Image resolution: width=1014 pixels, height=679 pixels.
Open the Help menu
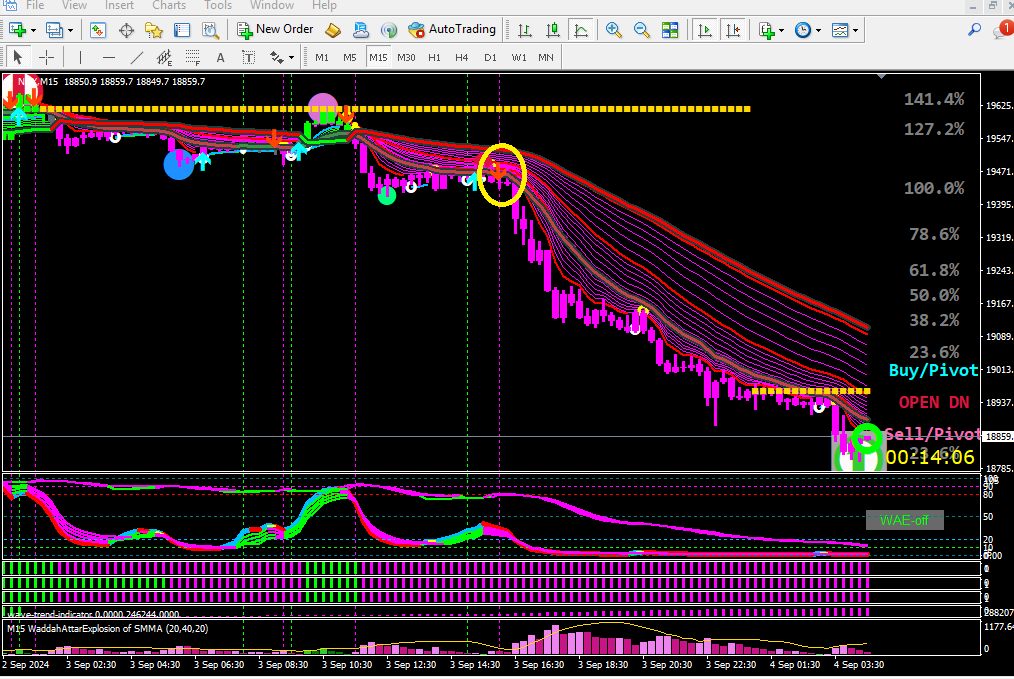point(324,5)
